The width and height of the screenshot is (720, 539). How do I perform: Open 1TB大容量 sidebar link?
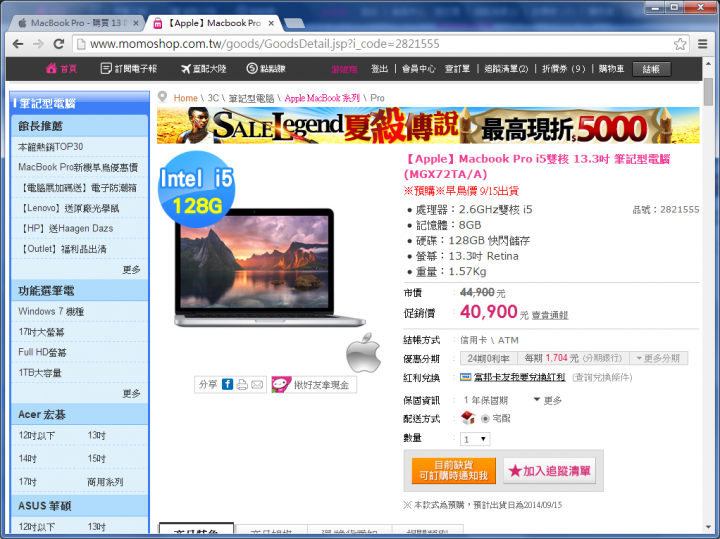40,372
